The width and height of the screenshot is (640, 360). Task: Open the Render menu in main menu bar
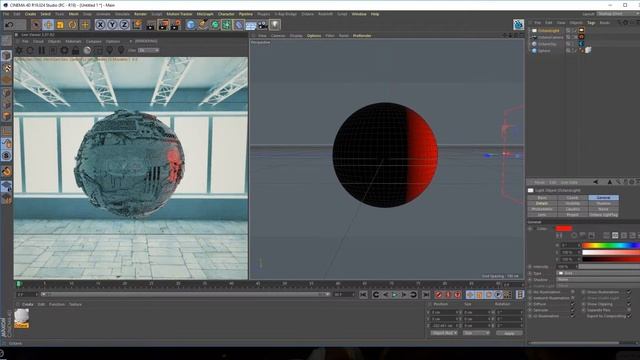pyautogui.click(x=140, y=14)
